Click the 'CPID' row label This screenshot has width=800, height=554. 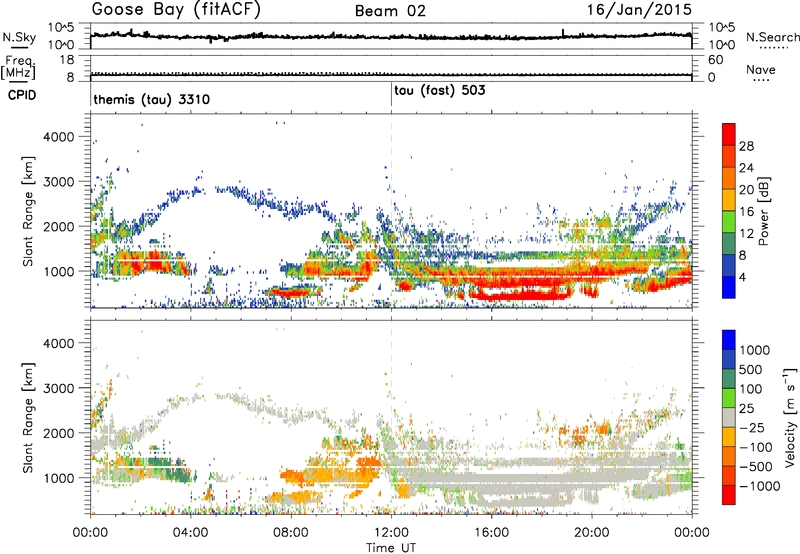pos(22,95)
